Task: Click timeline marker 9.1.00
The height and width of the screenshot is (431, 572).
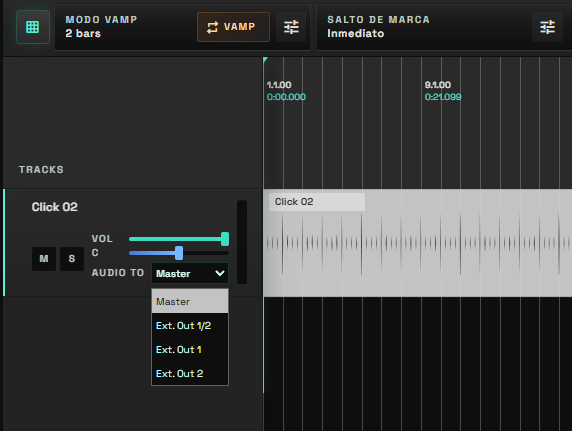Action: 438,85
